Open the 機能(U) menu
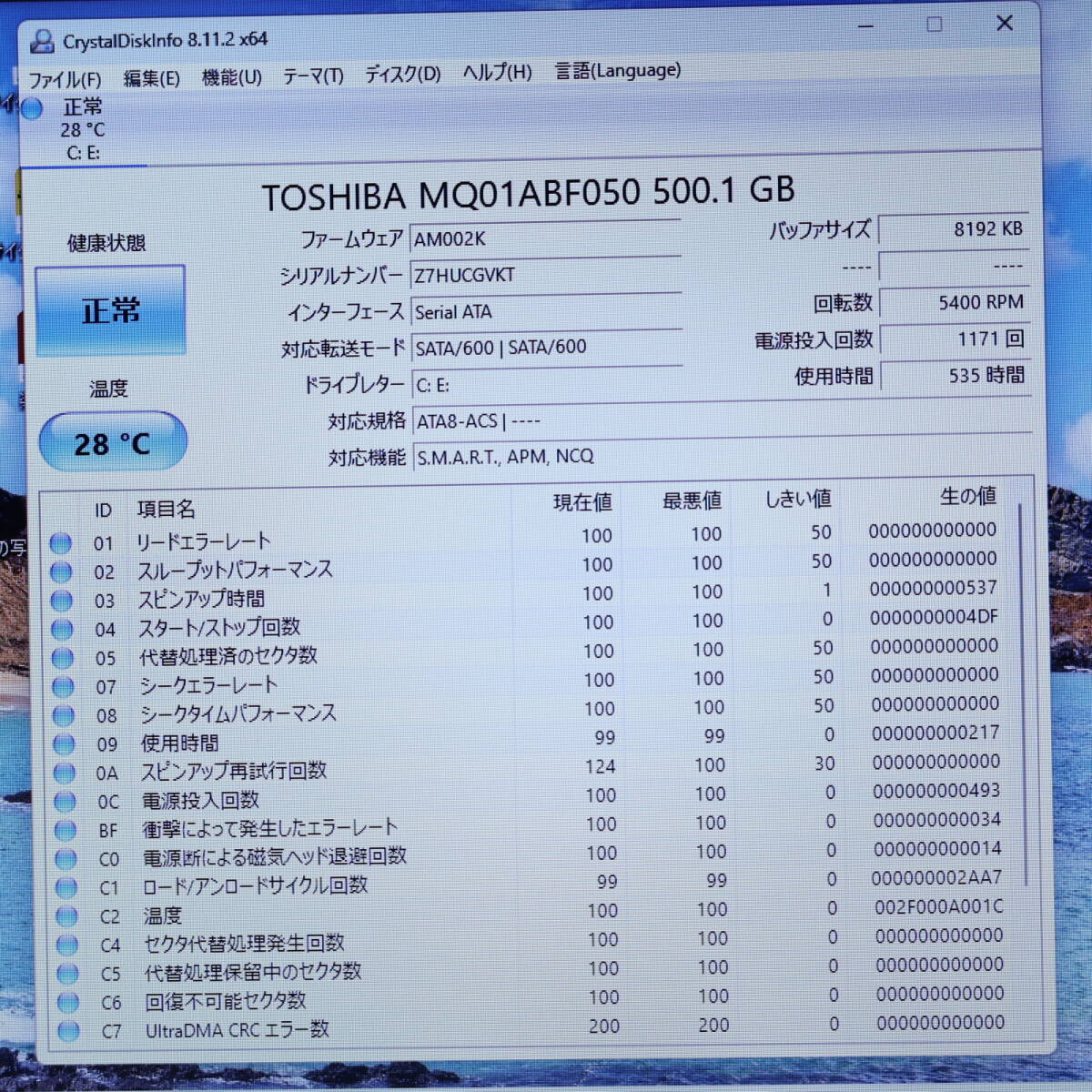This screenshot has width=1092, height=1092. 231,77
